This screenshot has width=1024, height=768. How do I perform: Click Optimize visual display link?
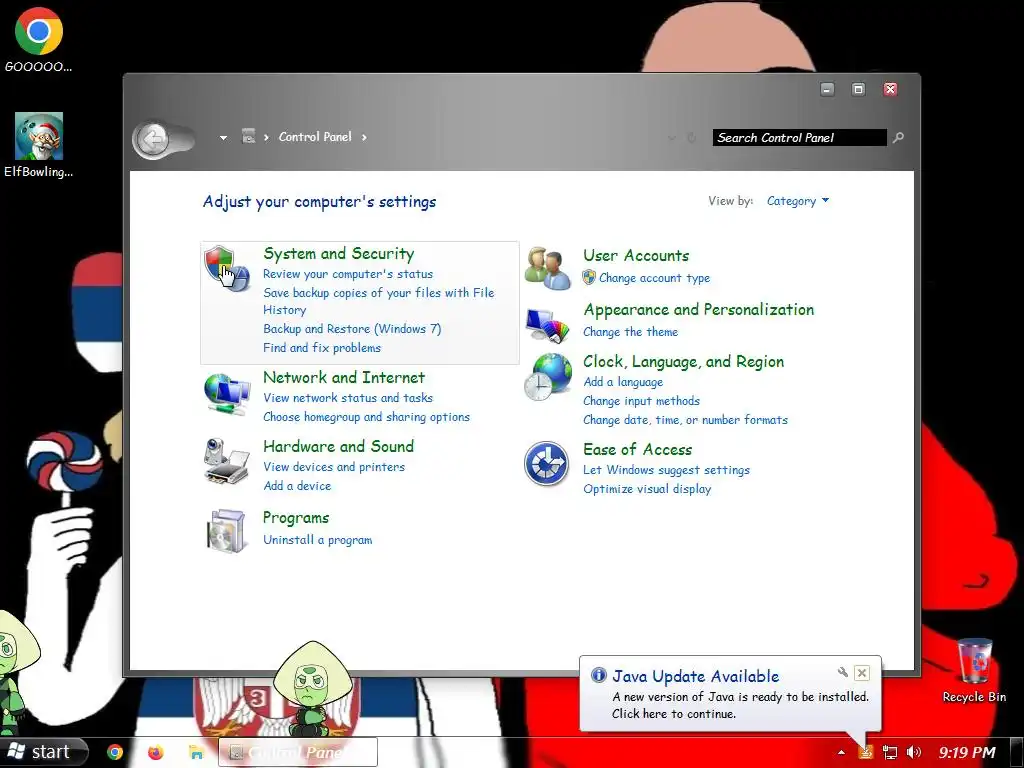647,489
